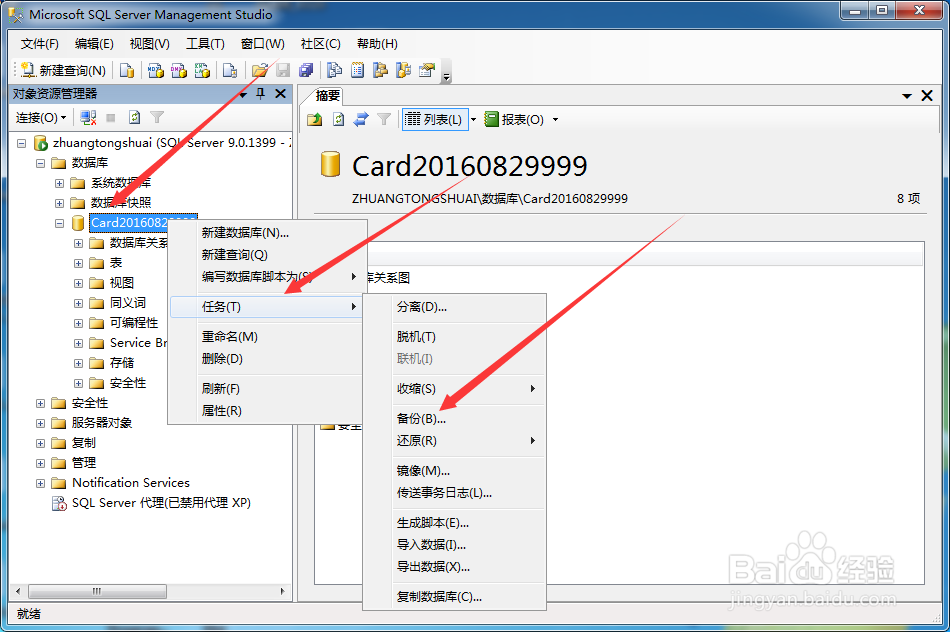950x632 pixels.
Task: Click the Refresh icon in Object Explorer toolbar
Action: coord(135,118)
